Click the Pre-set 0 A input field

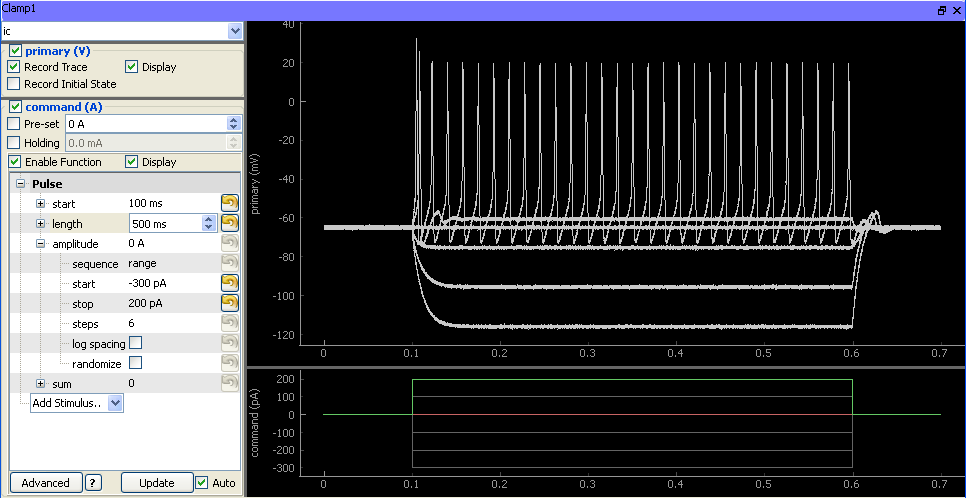tap(146, 123)
